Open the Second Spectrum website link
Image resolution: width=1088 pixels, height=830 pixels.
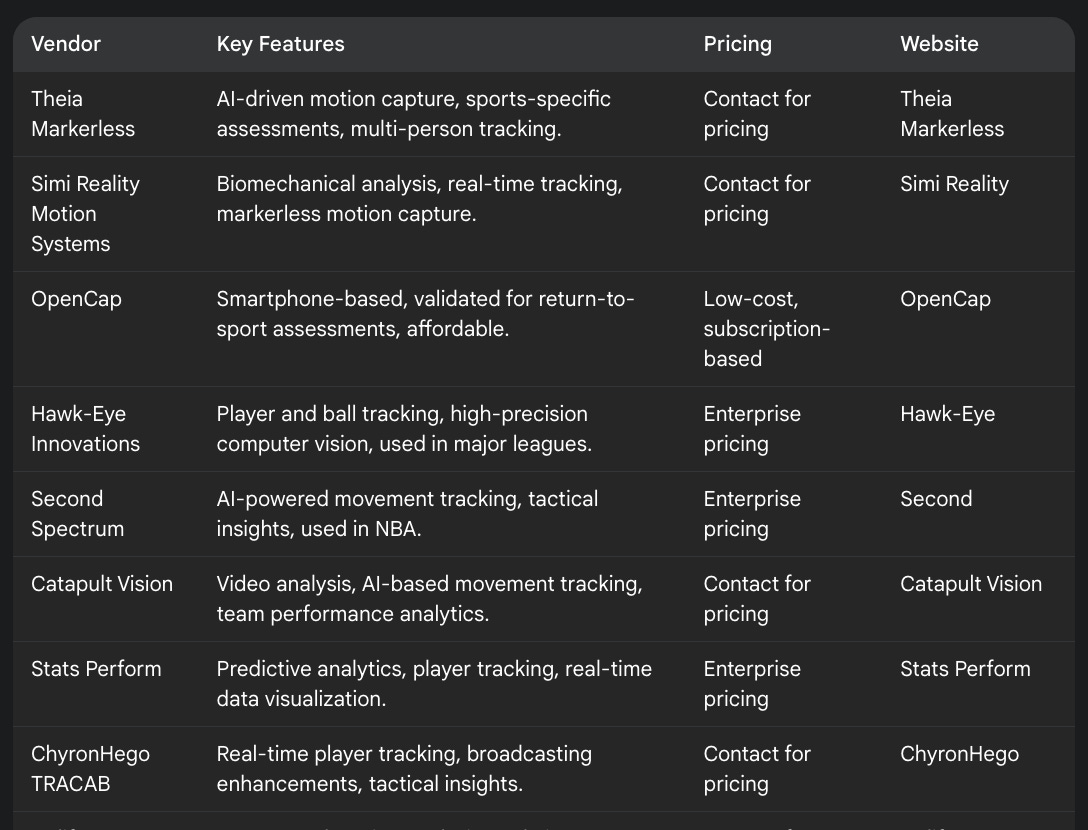(x=935, y=499)
